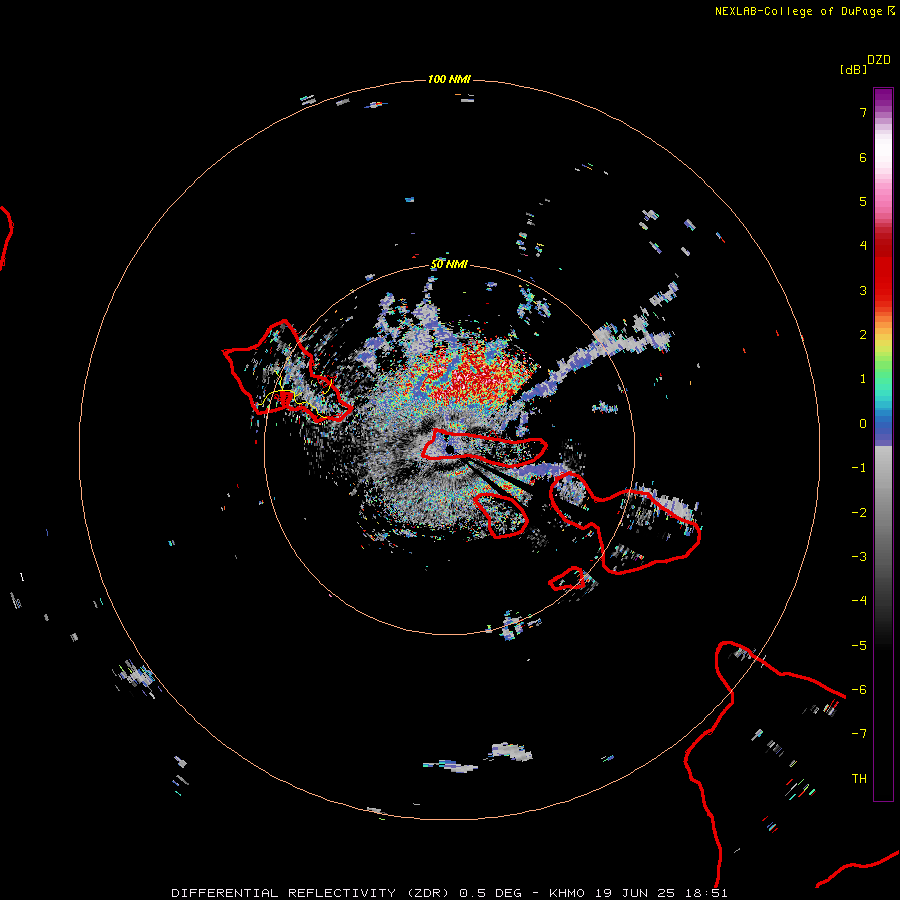This screenshot has width=900, height=900.
Task: Click the -1 value on the color scale
Action: click(859, 468)
